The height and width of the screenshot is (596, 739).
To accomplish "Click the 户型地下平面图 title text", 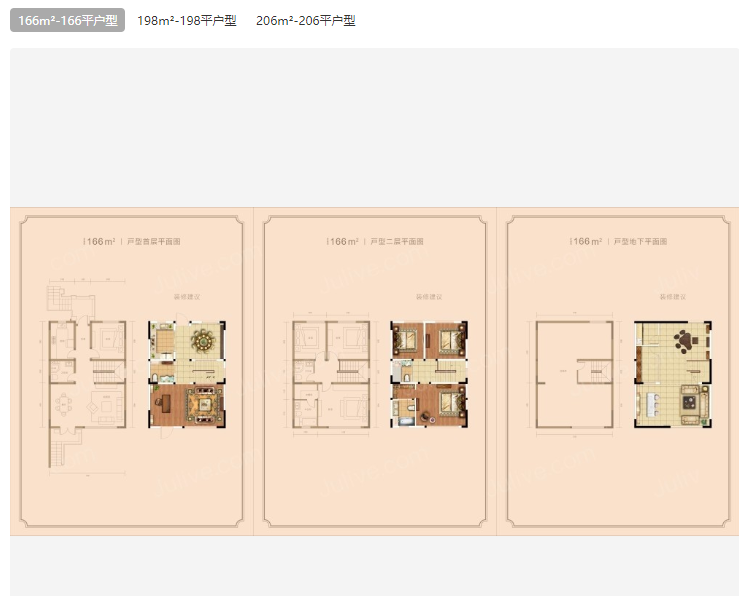I will (x=641, y=242).
